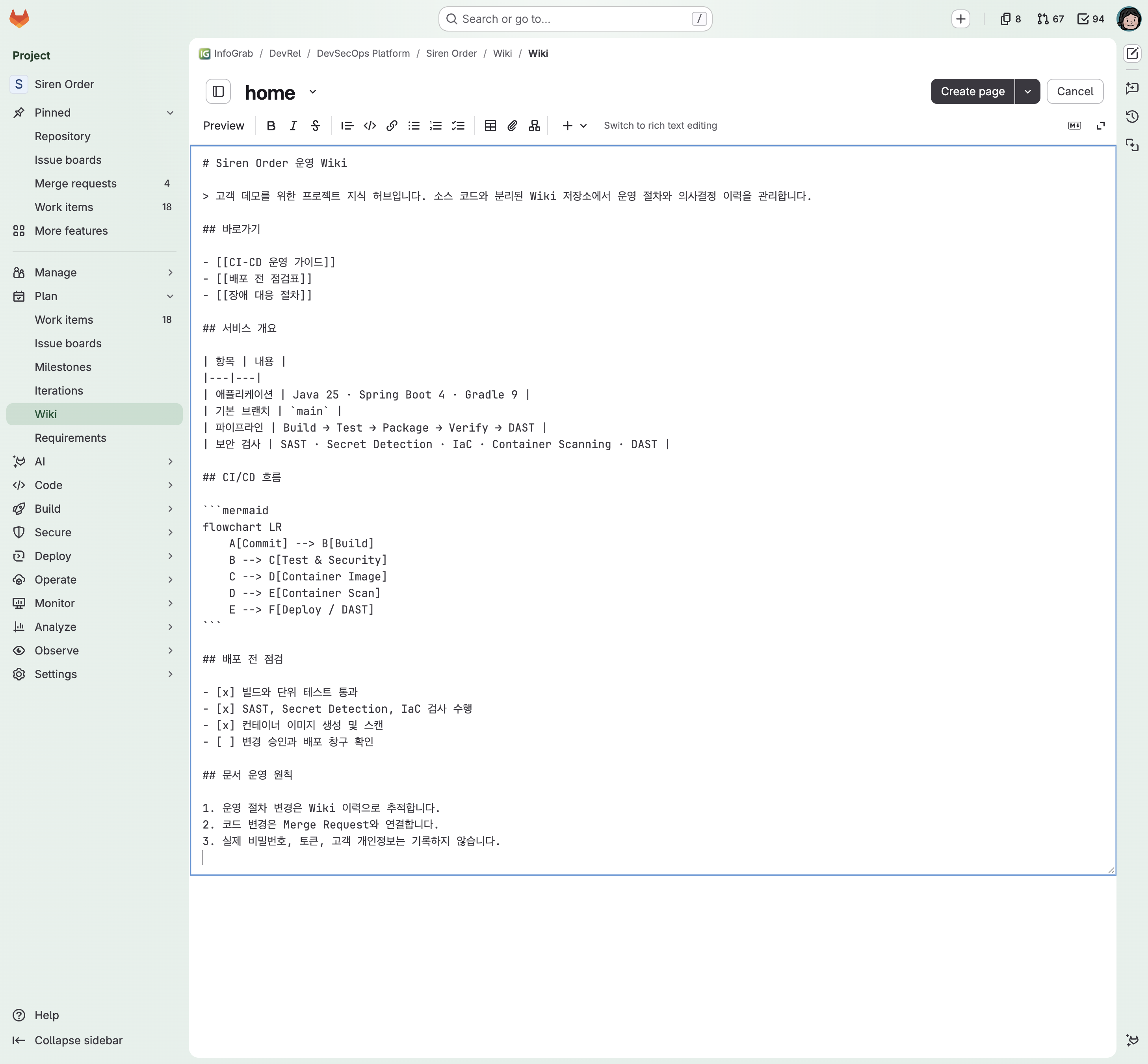Expand the AI section
Screen dimensions: 1148x1064
pos(95,462)
